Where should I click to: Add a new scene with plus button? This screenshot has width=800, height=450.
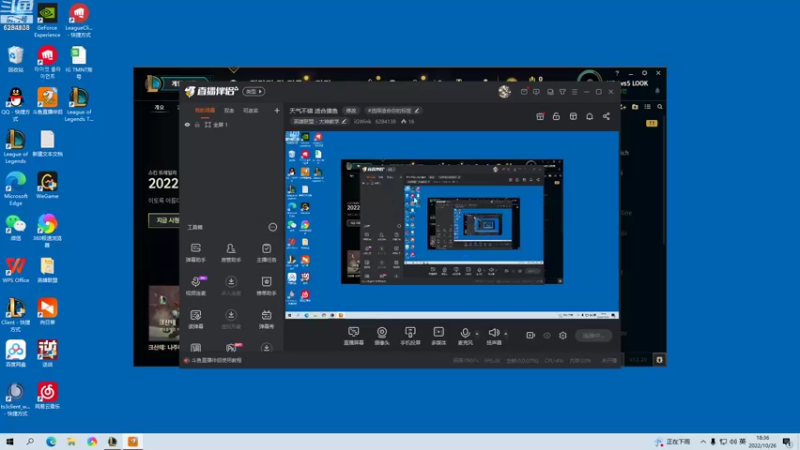(277, 110)
